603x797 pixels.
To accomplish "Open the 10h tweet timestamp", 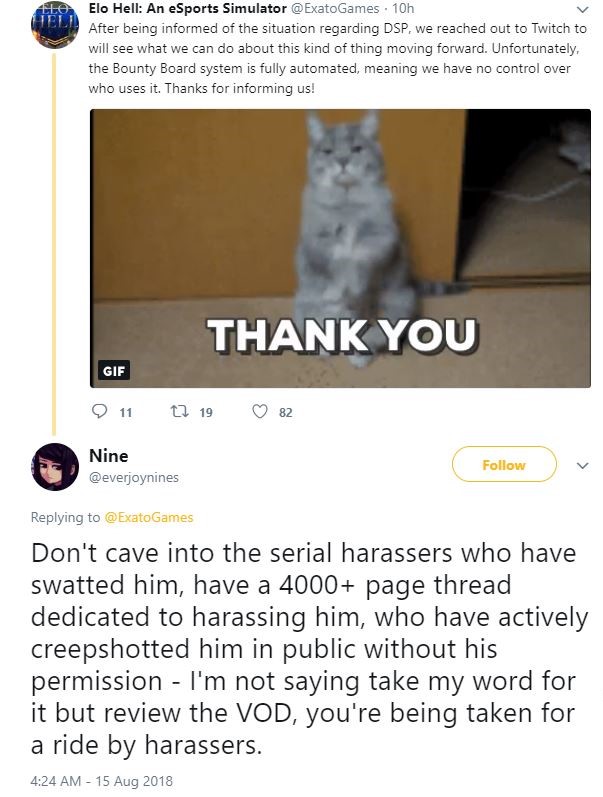I will 403,9.
